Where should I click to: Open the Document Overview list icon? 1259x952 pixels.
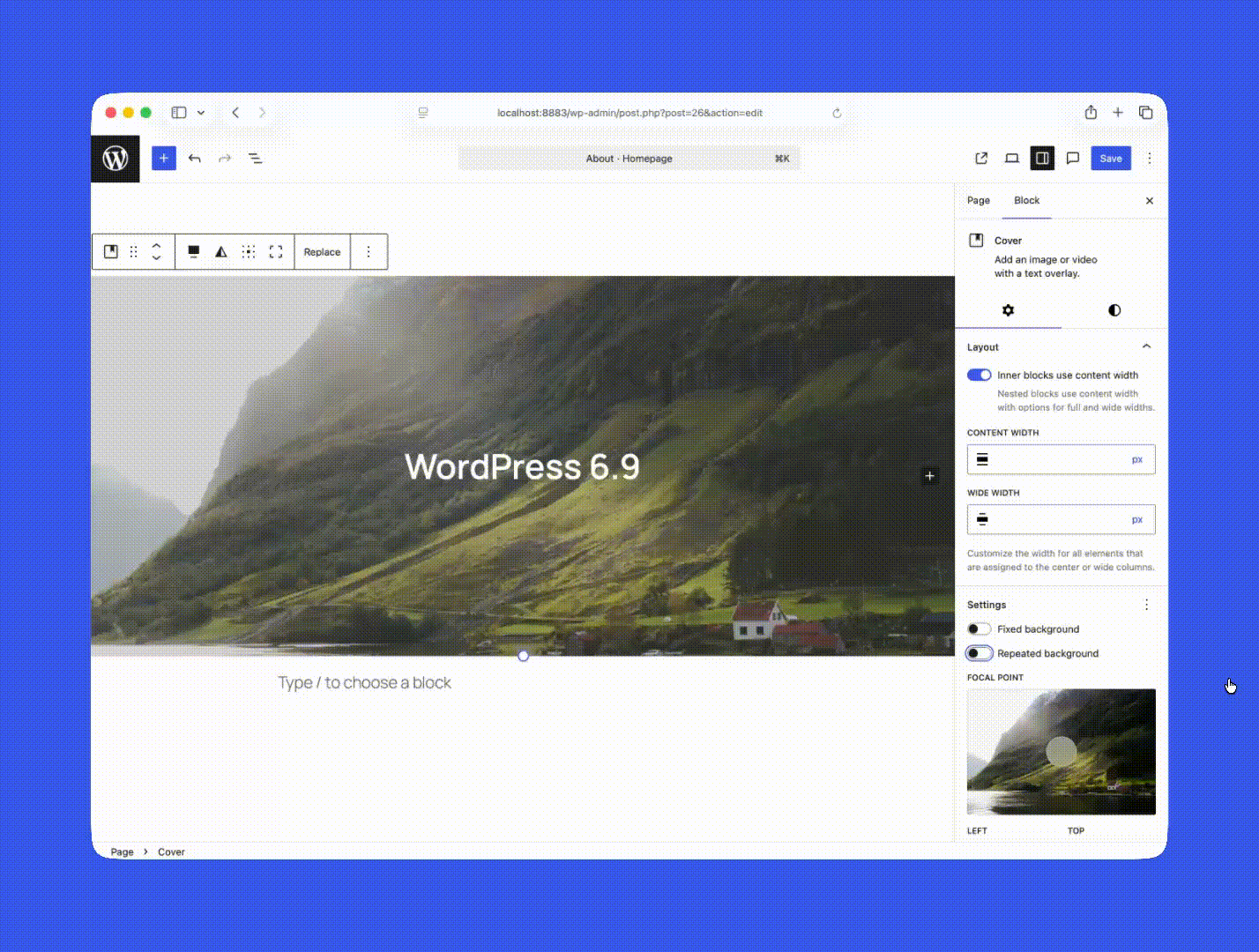(x=255, y=158)
